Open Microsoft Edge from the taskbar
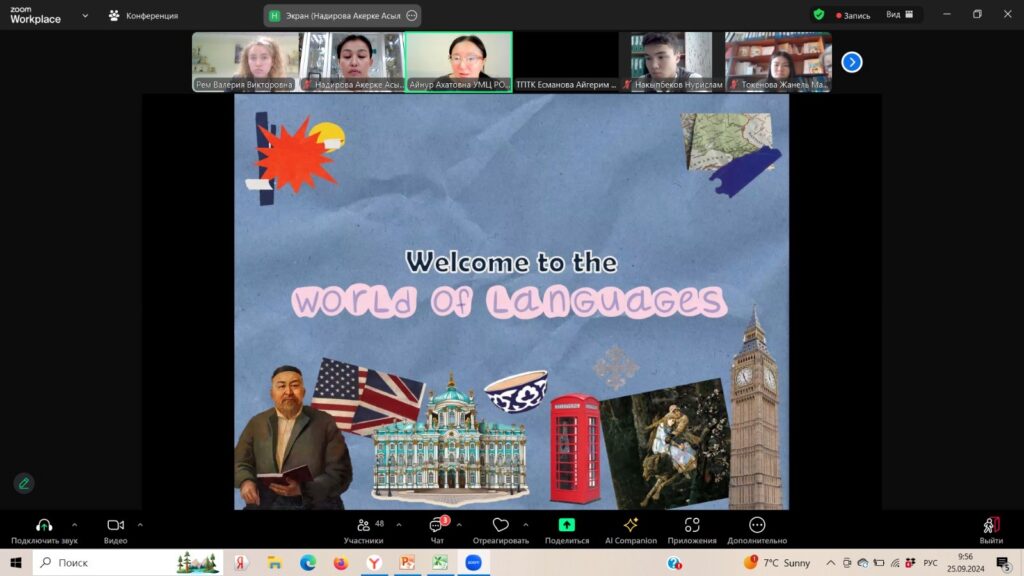1024x576 pixels. click(308, 562)
